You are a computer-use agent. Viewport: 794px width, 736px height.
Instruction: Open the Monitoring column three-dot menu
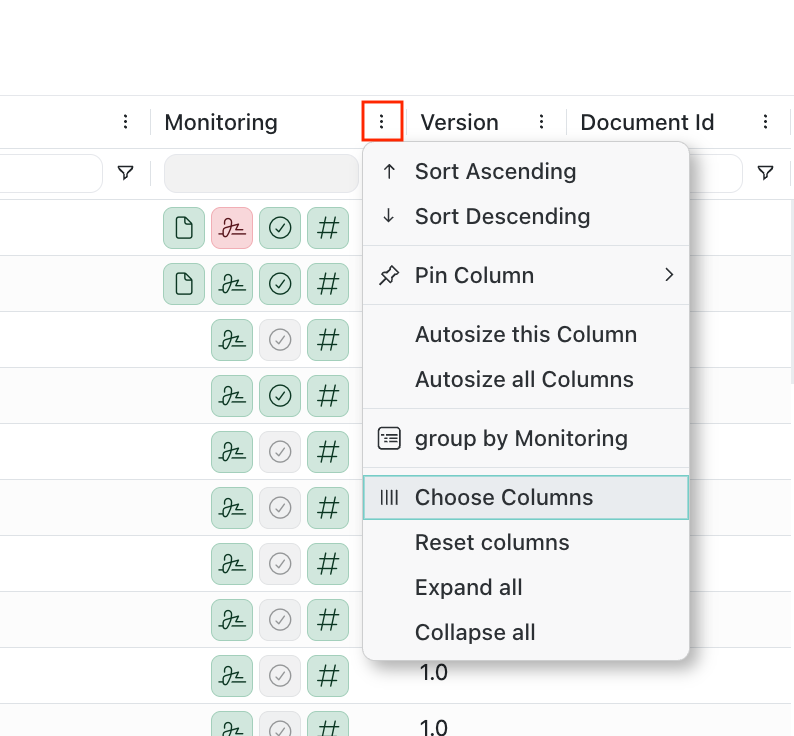(x=381, y=122)
